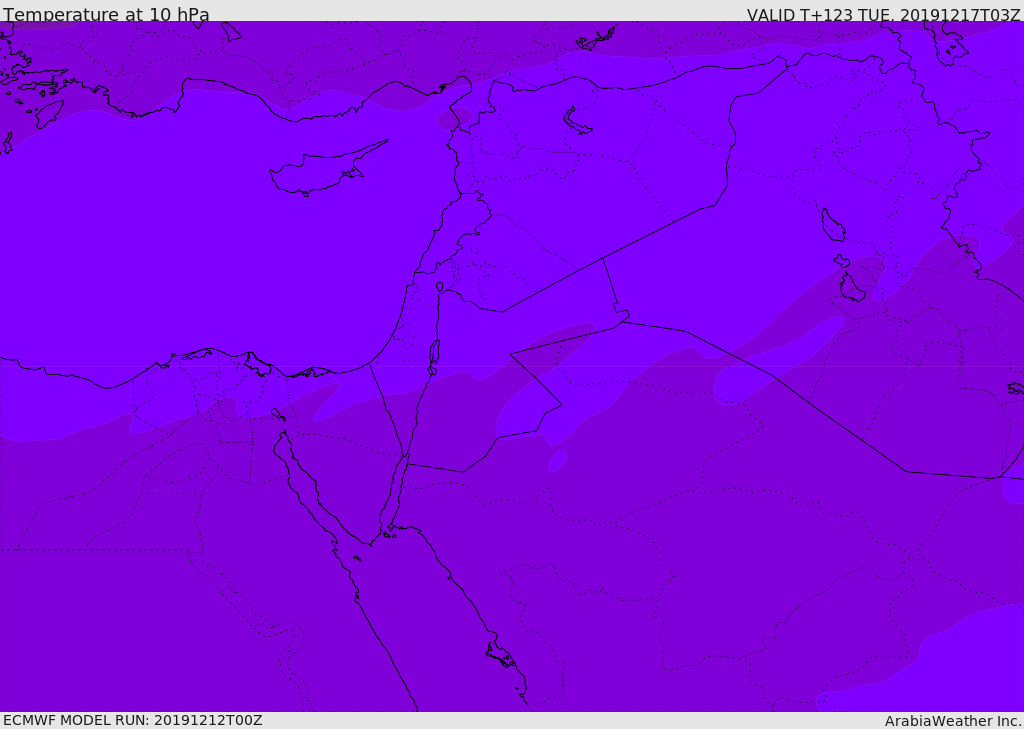Click the 'ArabiaWeather Inc' credit text
Screen dimensions: 1024x729
(x=952, y=721)
